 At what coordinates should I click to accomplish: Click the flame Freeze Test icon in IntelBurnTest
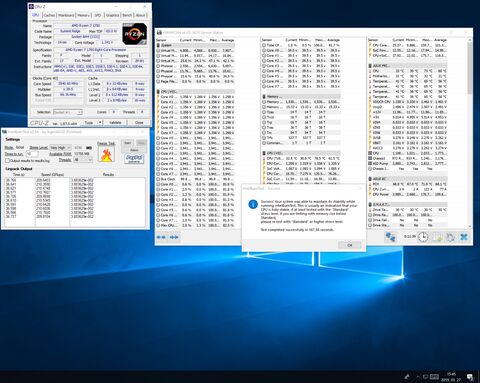tap(106, 155)
